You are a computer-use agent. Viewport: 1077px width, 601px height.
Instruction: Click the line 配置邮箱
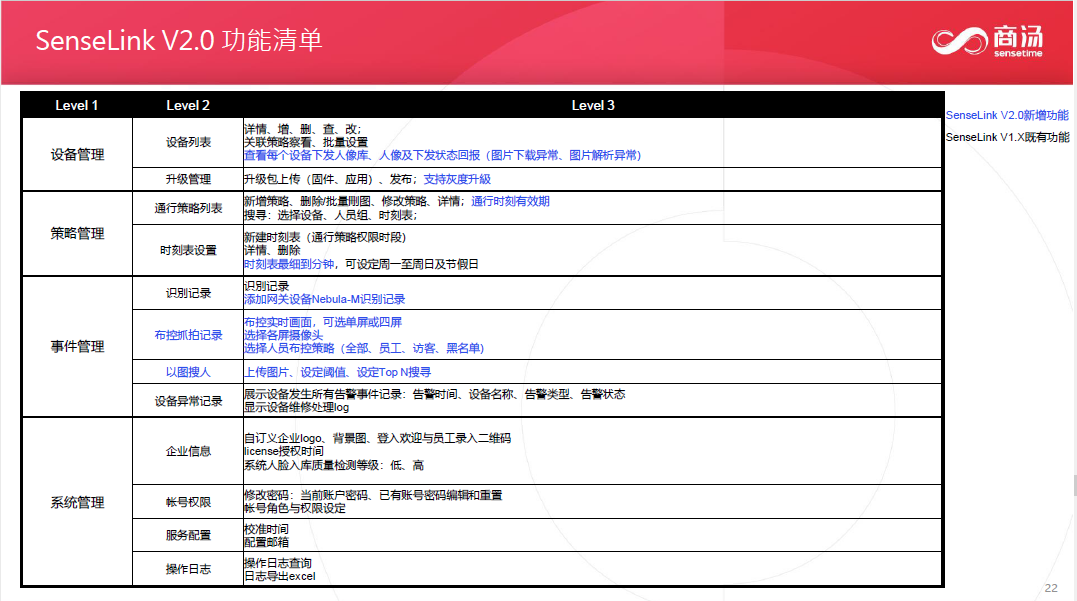coord(267,542)
